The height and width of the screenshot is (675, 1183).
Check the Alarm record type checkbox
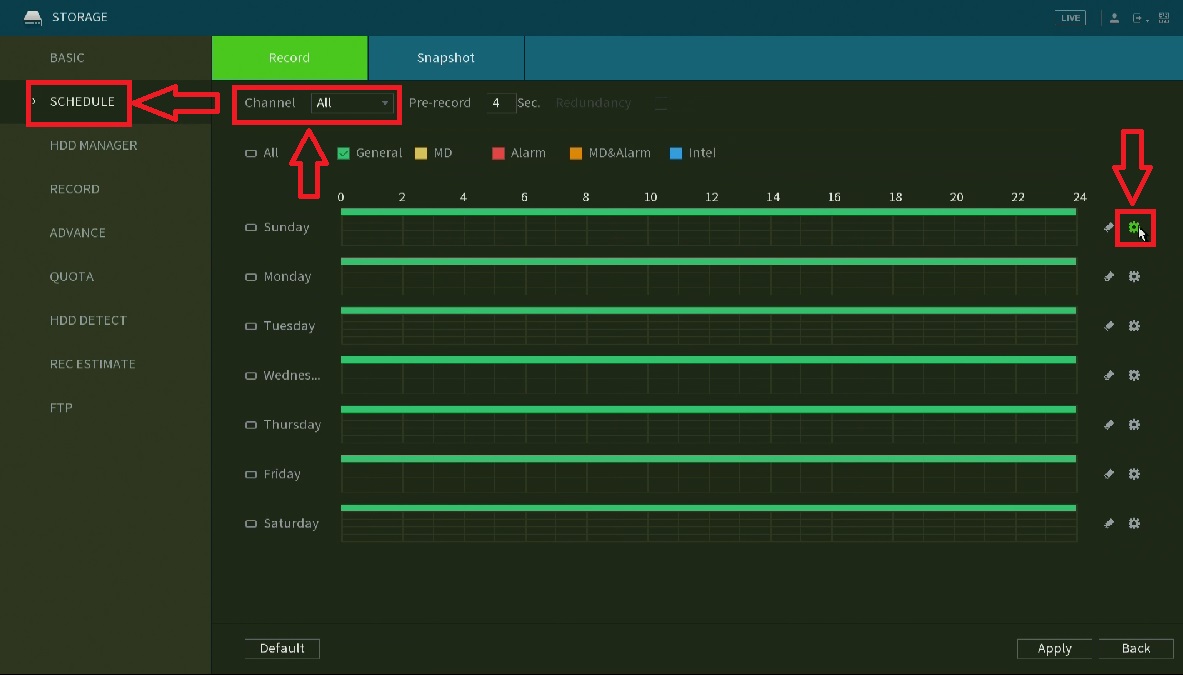498,153
